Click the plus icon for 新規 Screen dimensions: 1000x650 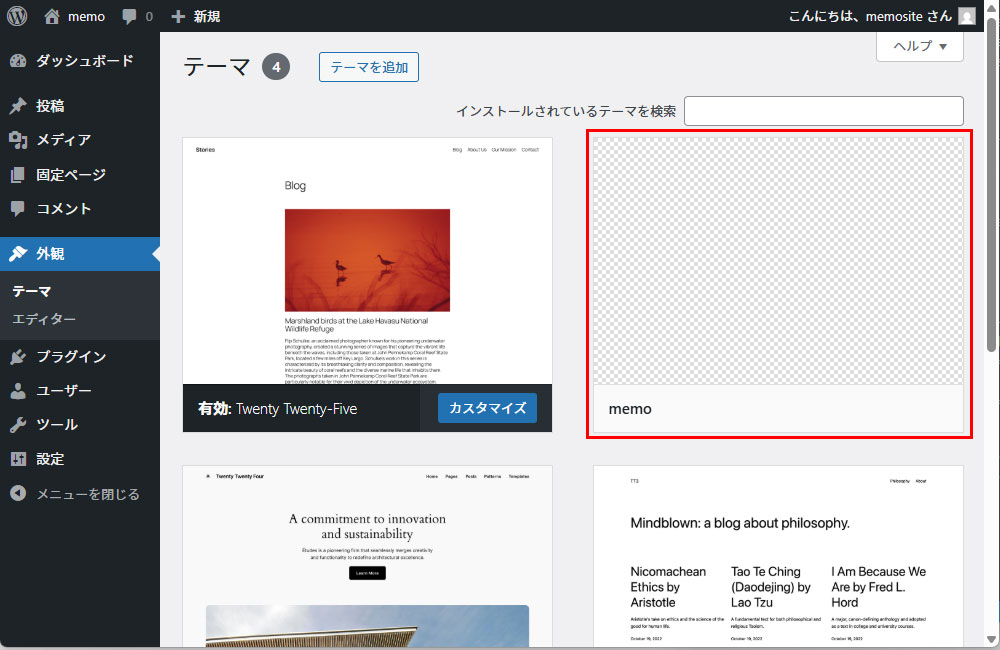click(x=178, y=17)
